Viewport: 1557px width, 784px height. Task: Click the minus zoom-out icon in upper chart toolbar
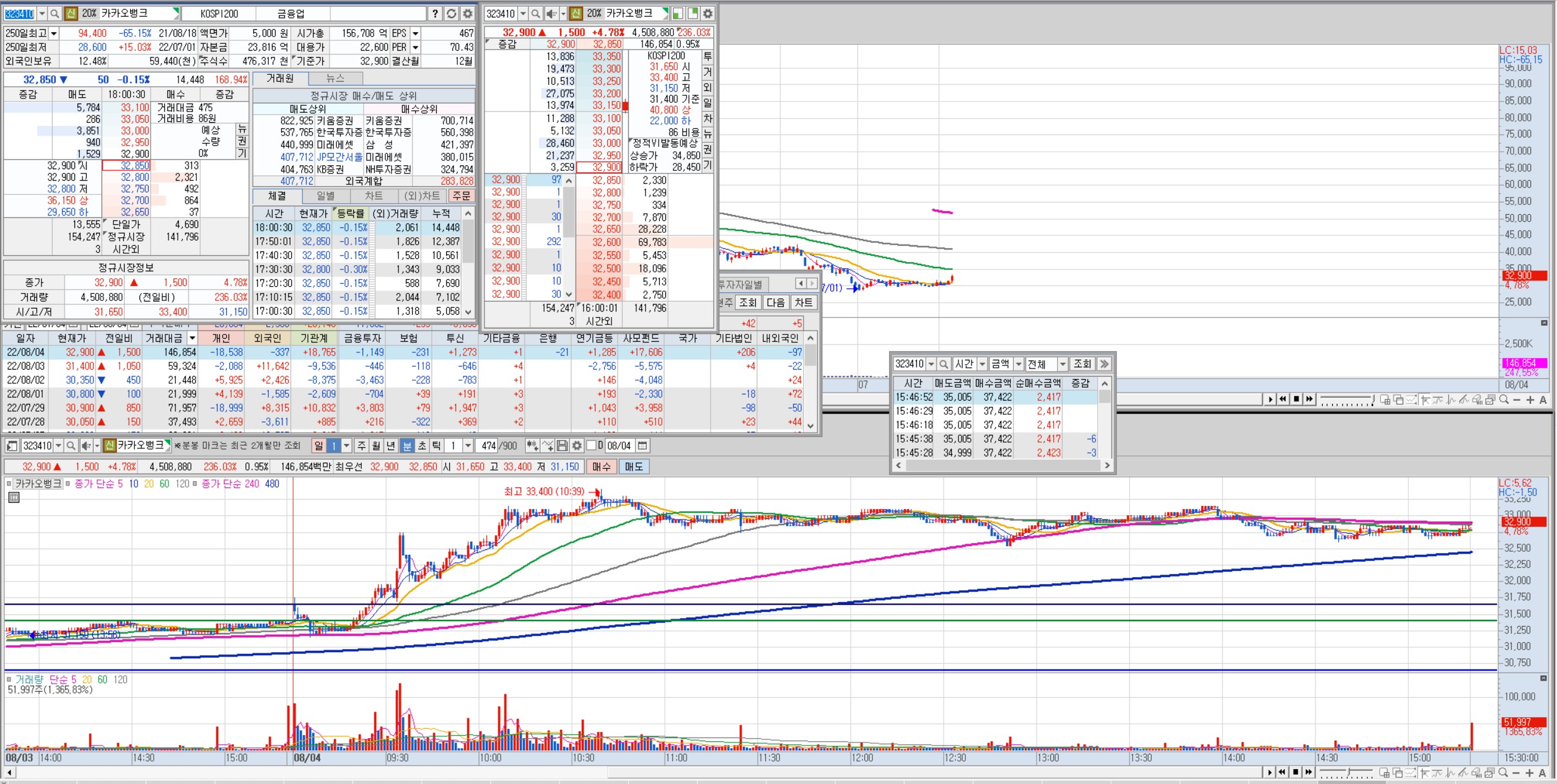1517,400
